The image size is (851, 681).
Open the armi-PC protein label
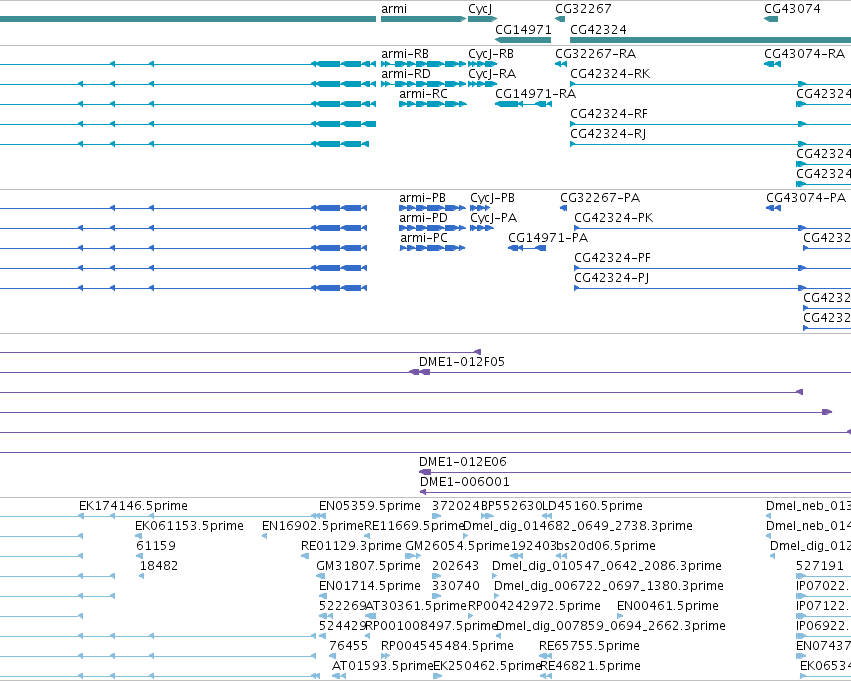424,238
